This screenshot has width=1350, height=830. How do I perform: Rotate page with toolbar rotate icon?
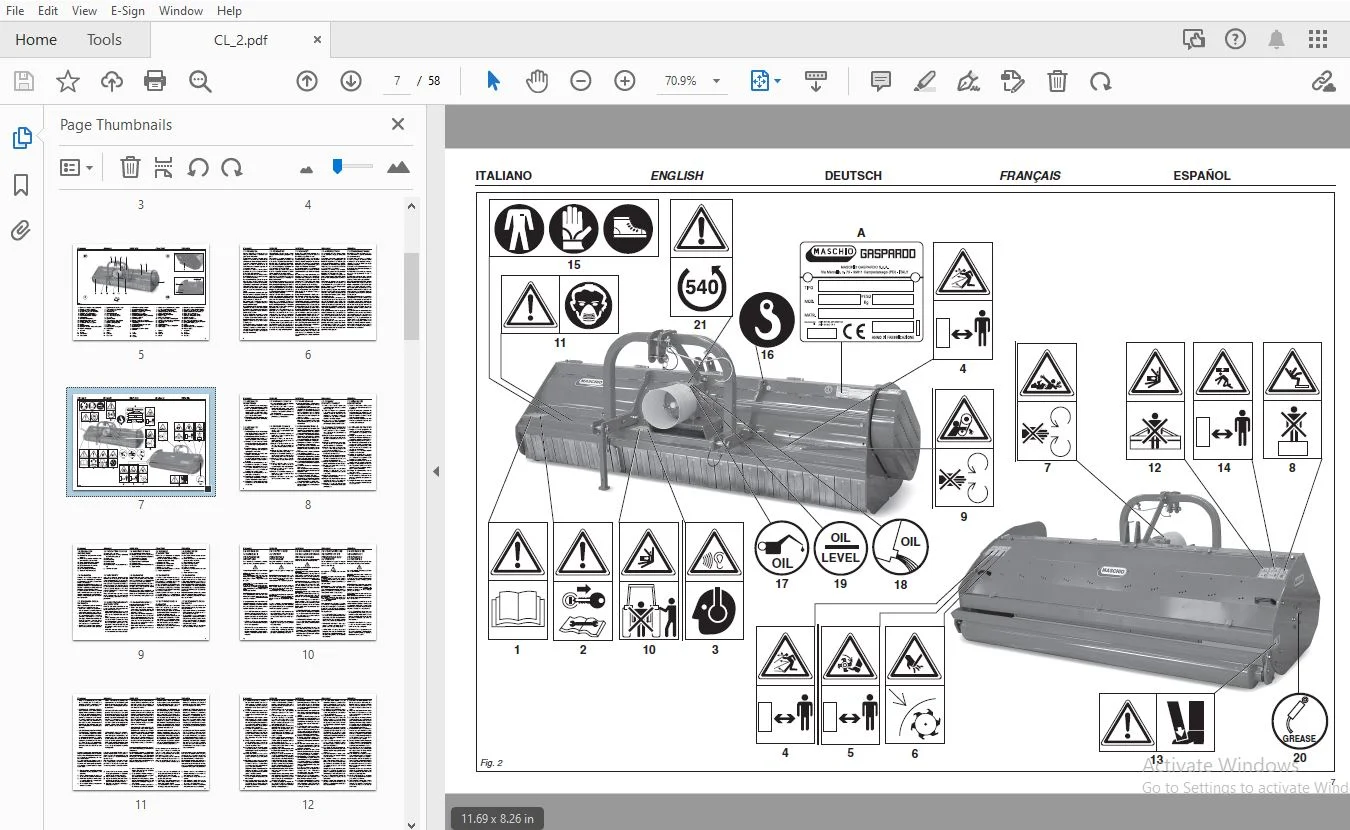[1101, 81]
